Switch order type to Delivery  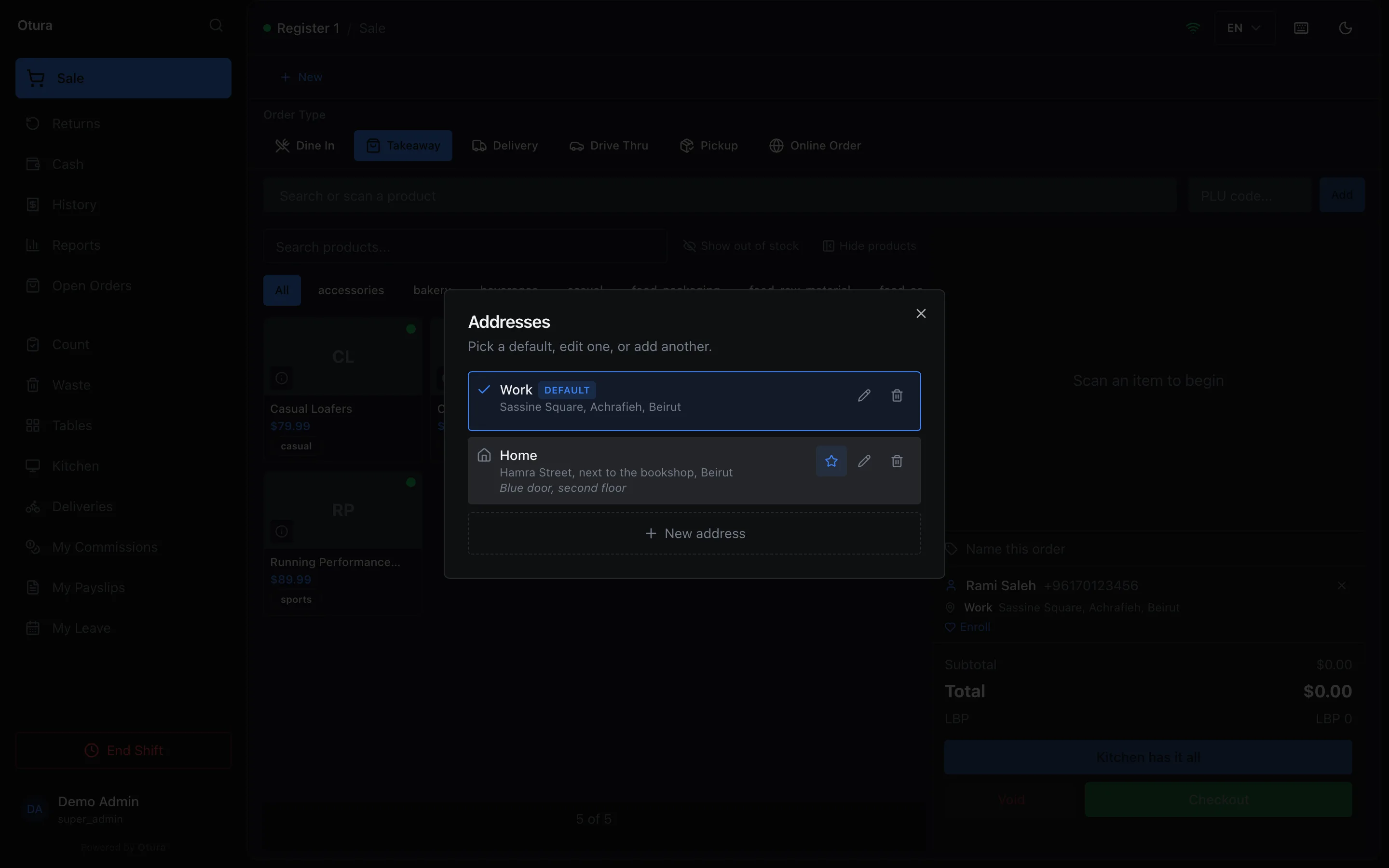click(x=504, y=146)
